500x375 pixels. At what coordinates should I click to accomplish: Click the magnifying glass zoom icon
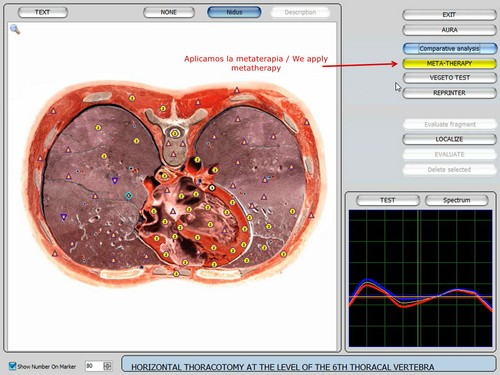pyautogui.click(x=15, y=29)
